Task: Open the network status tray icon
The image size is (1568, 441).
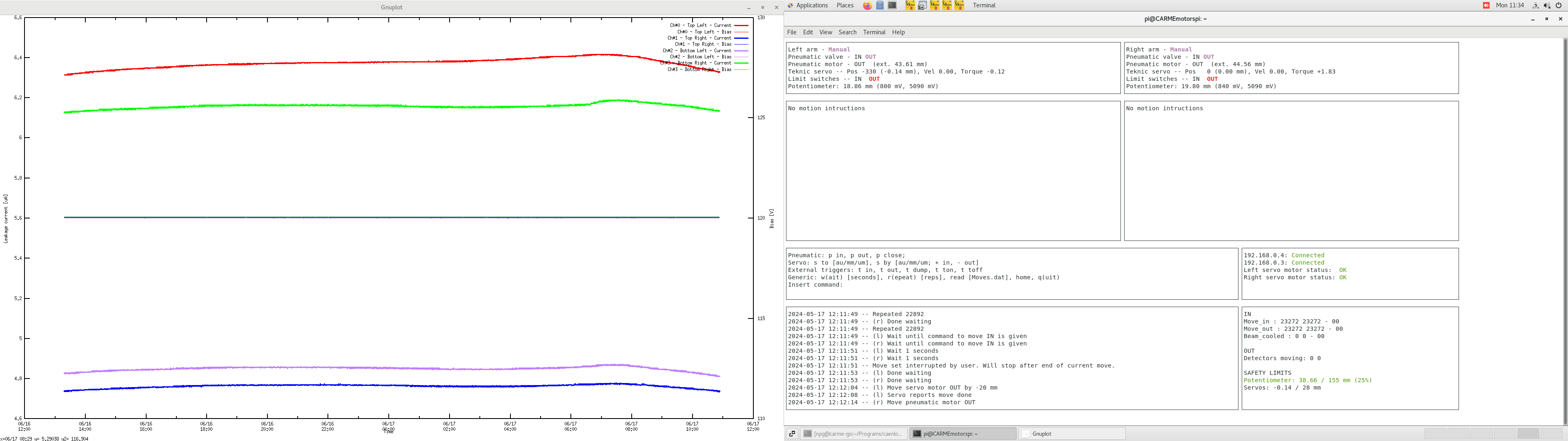Action: (1536, 5)
